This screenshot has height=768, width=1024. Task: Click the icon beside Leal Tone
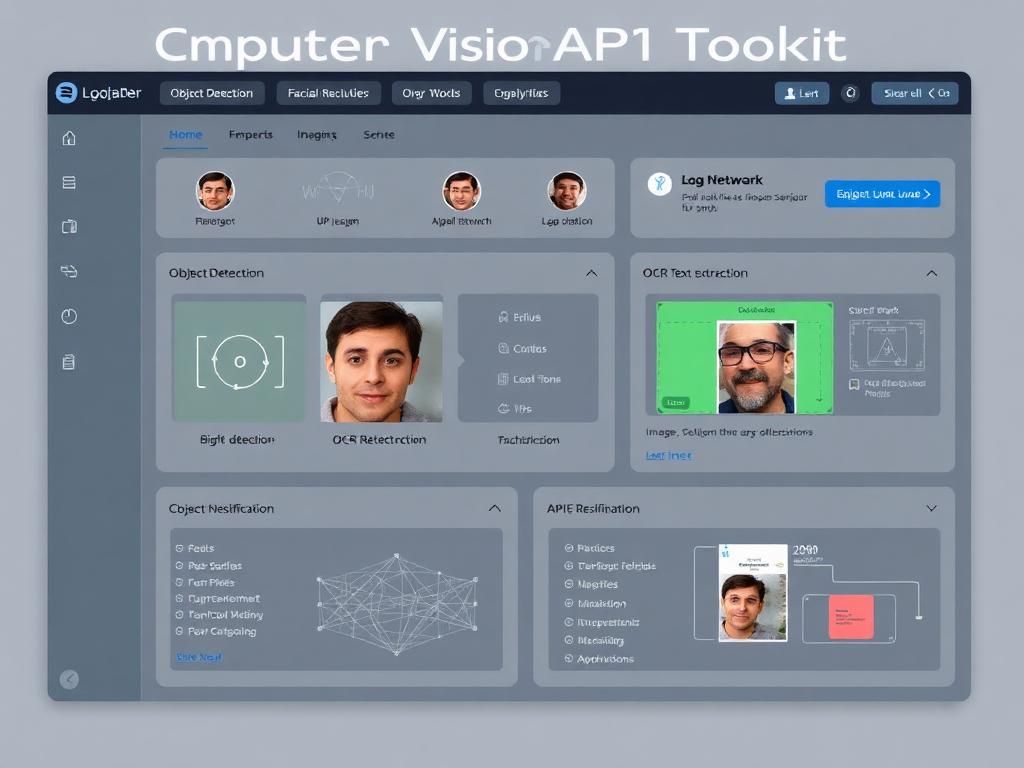coord(503,379)
